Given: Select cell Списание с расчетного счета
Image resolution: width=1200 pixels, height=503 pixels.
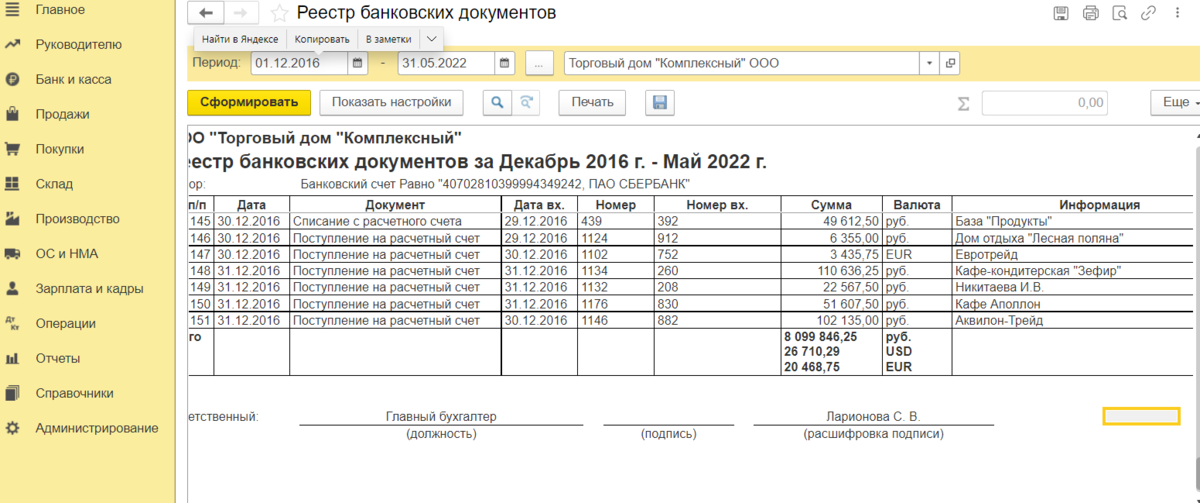Looking at the screenshot, I should [x=395, y=221].
